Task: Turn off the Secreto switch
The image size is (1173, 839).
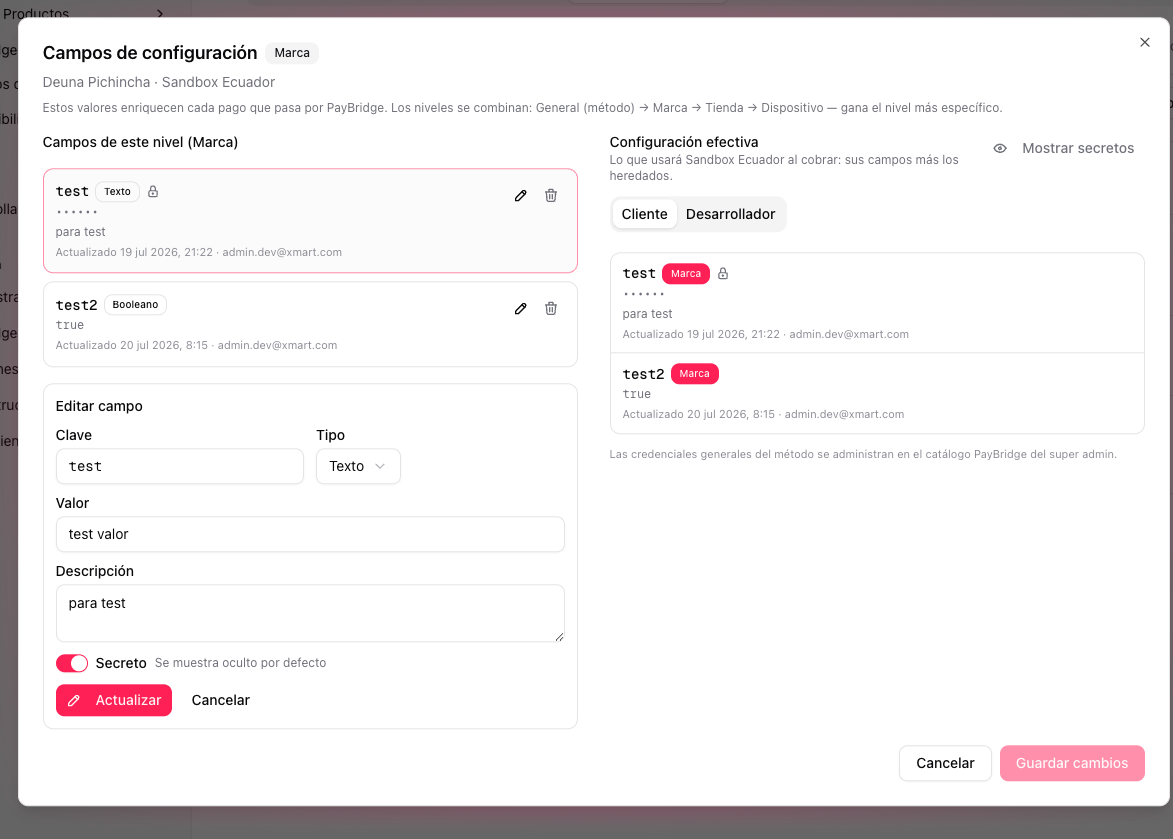Action: [72, 663]
